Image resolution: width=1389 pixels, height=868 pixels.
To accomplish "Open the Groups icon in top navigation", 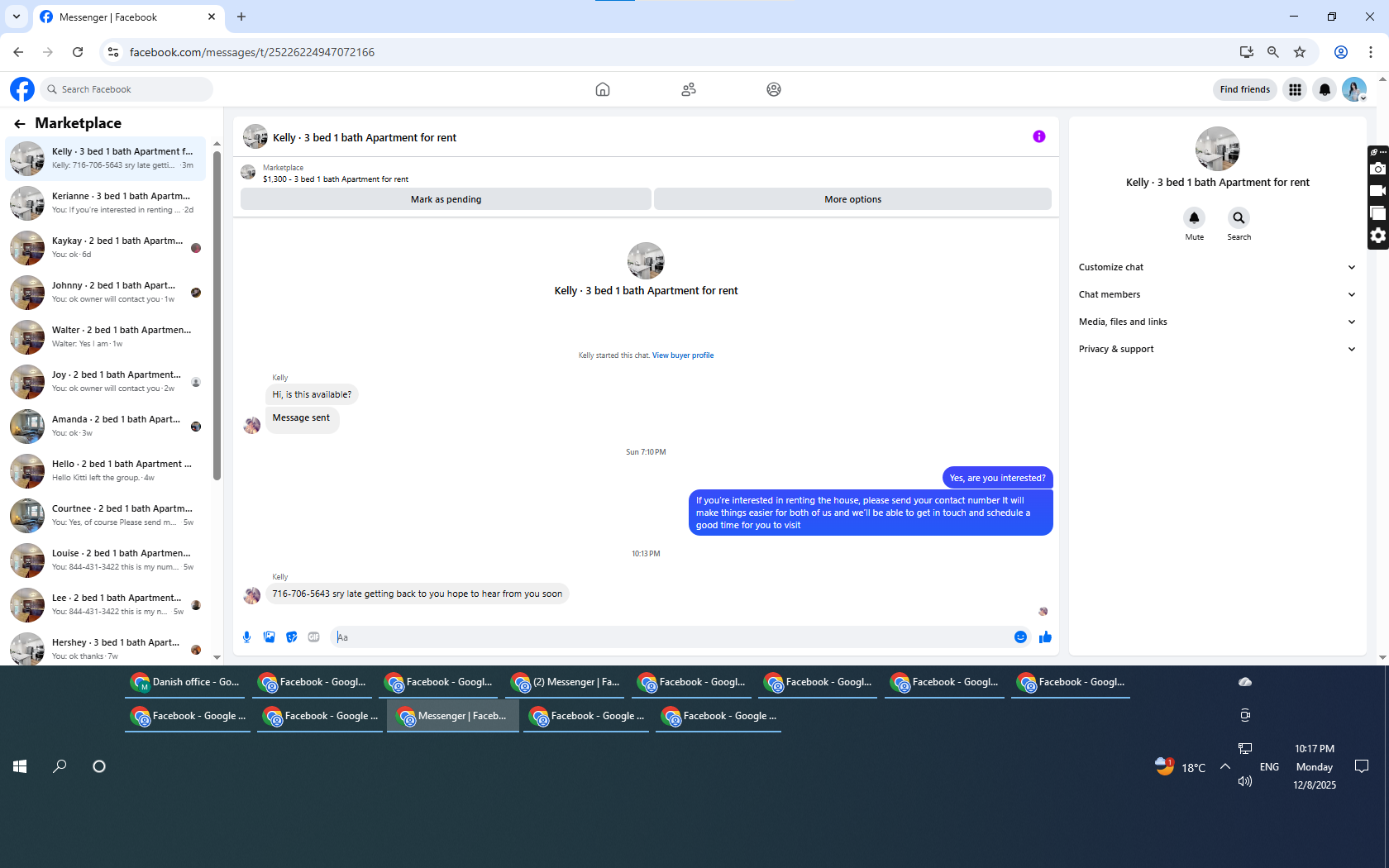I will tap(774, 89).
